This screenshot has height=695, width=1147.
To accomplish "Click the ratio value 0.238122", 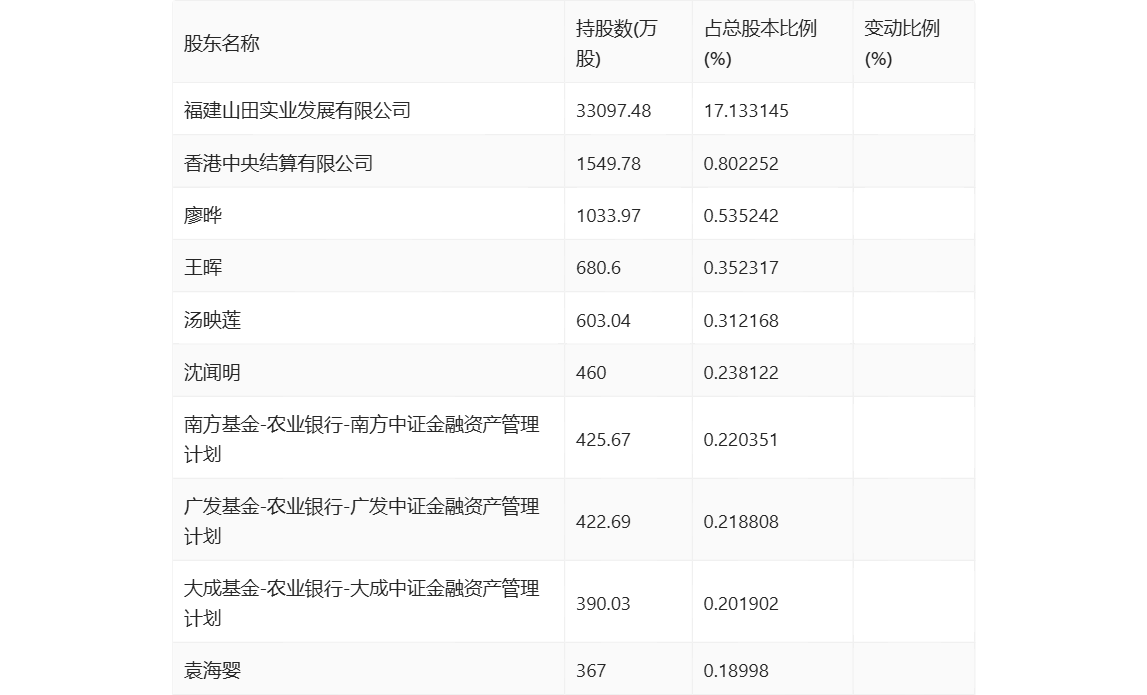I will click(741, 372).
